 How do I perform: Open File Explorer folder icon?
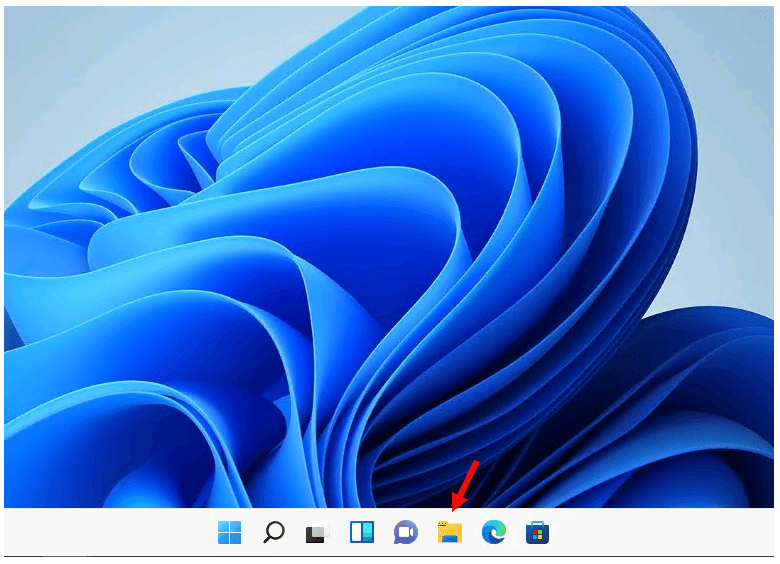pos(450,532)
